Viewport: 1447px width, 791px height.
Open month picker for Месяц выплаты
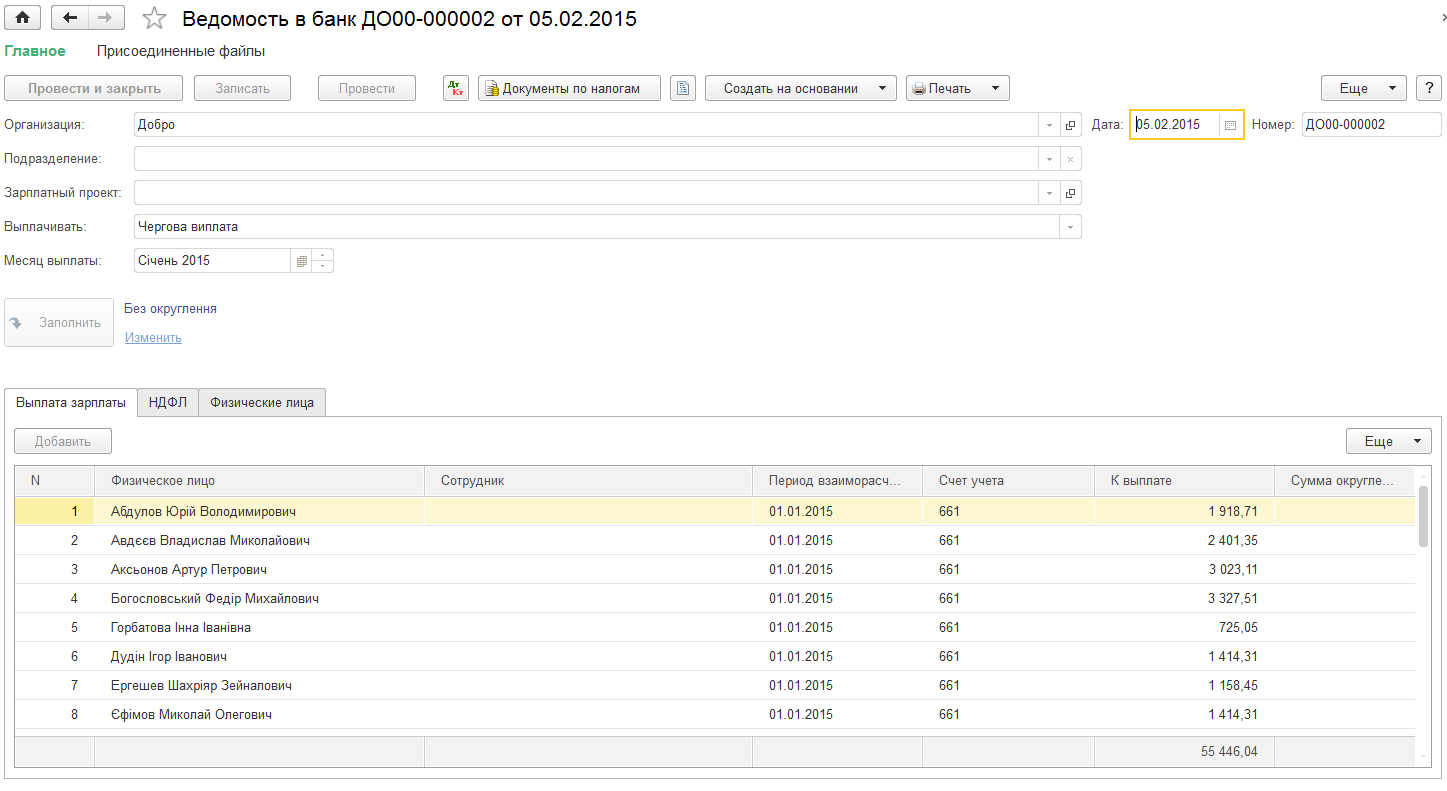tap(301, 261)
